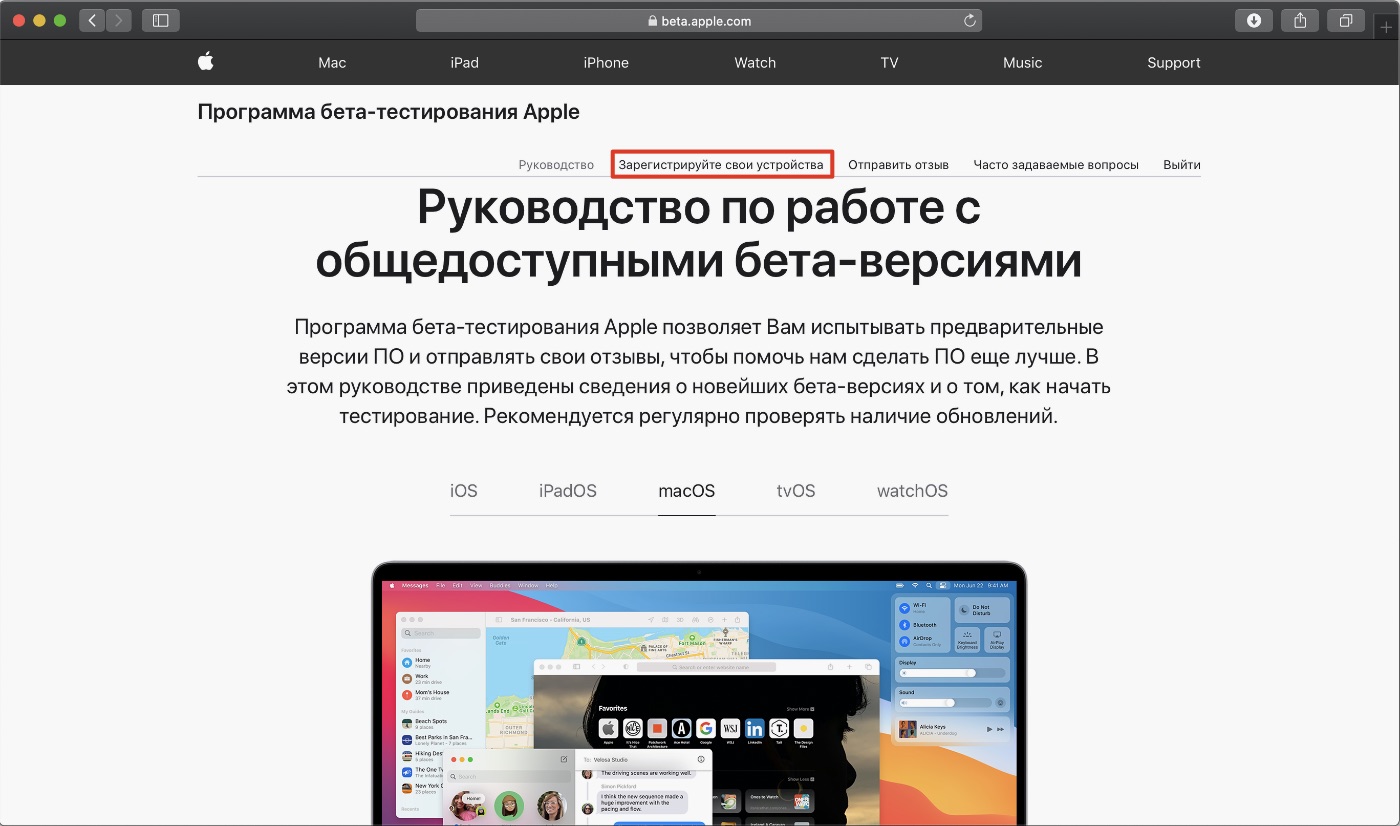Switch to the watchOS tab
Image resolution: width=1400 pixels, height=826 pixels.
tap(912, 491)
